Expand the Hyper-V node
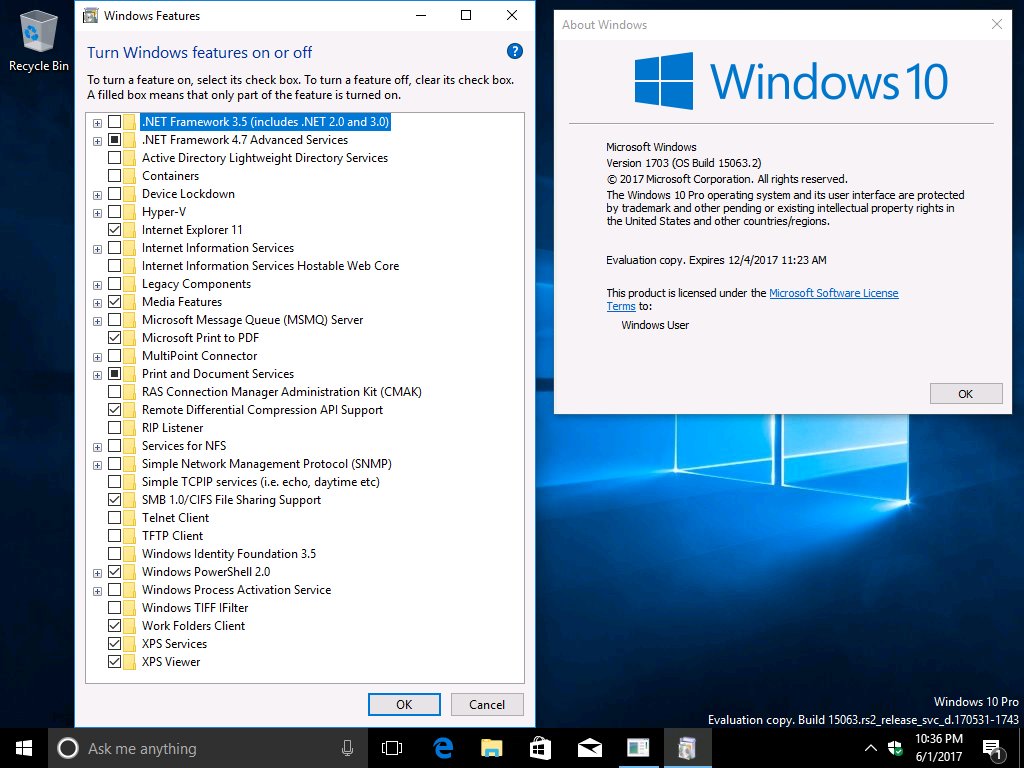1024x768 pixels. (x=97, y=213)
